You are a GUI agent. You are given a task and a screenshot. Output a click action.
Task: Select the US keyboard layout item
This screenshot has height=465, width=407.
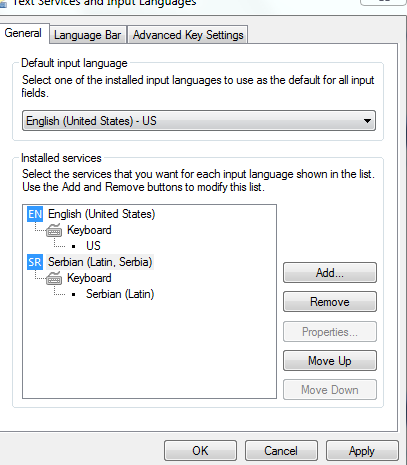point(93,246)
